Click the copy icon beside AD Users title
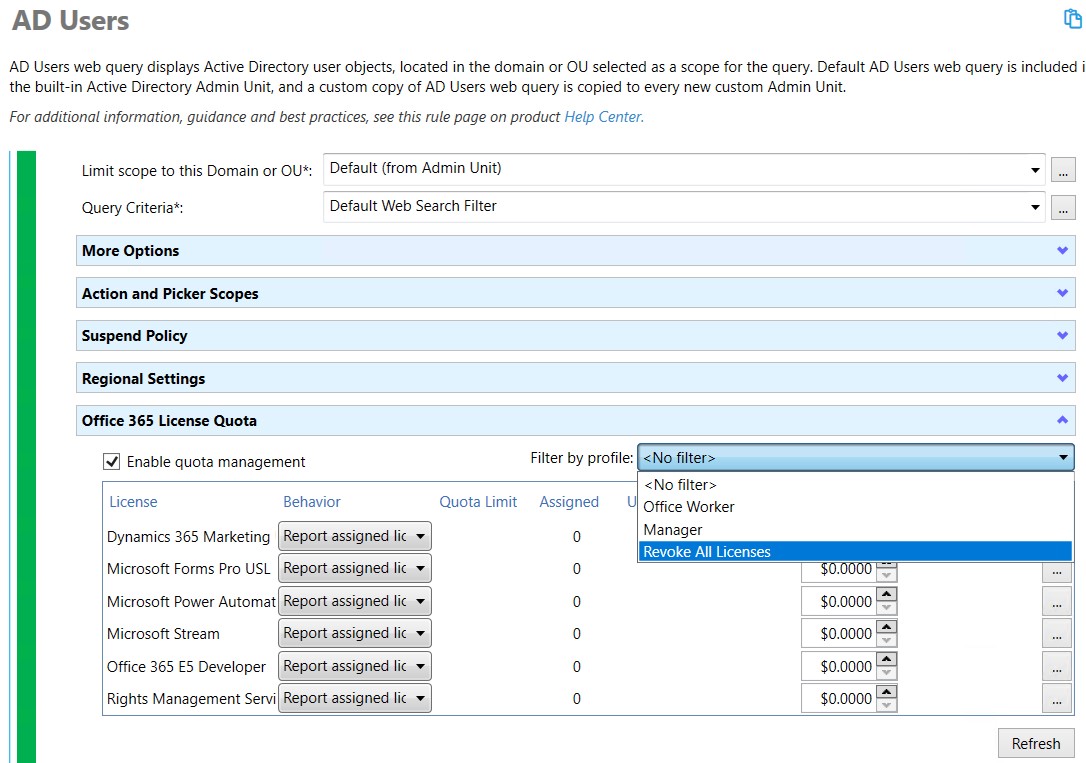1086x763 pixels. [x=1073, y=19]
